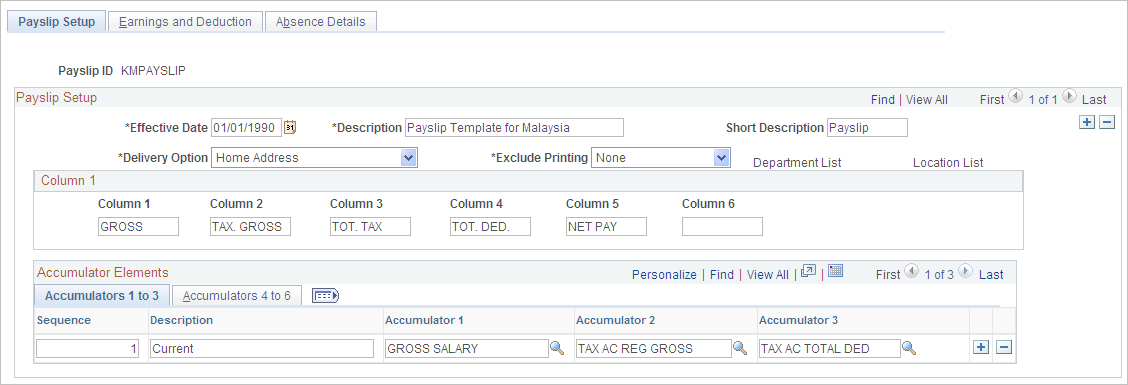Click the Column 3 TOT. TAX field

(x=370, y=227)
